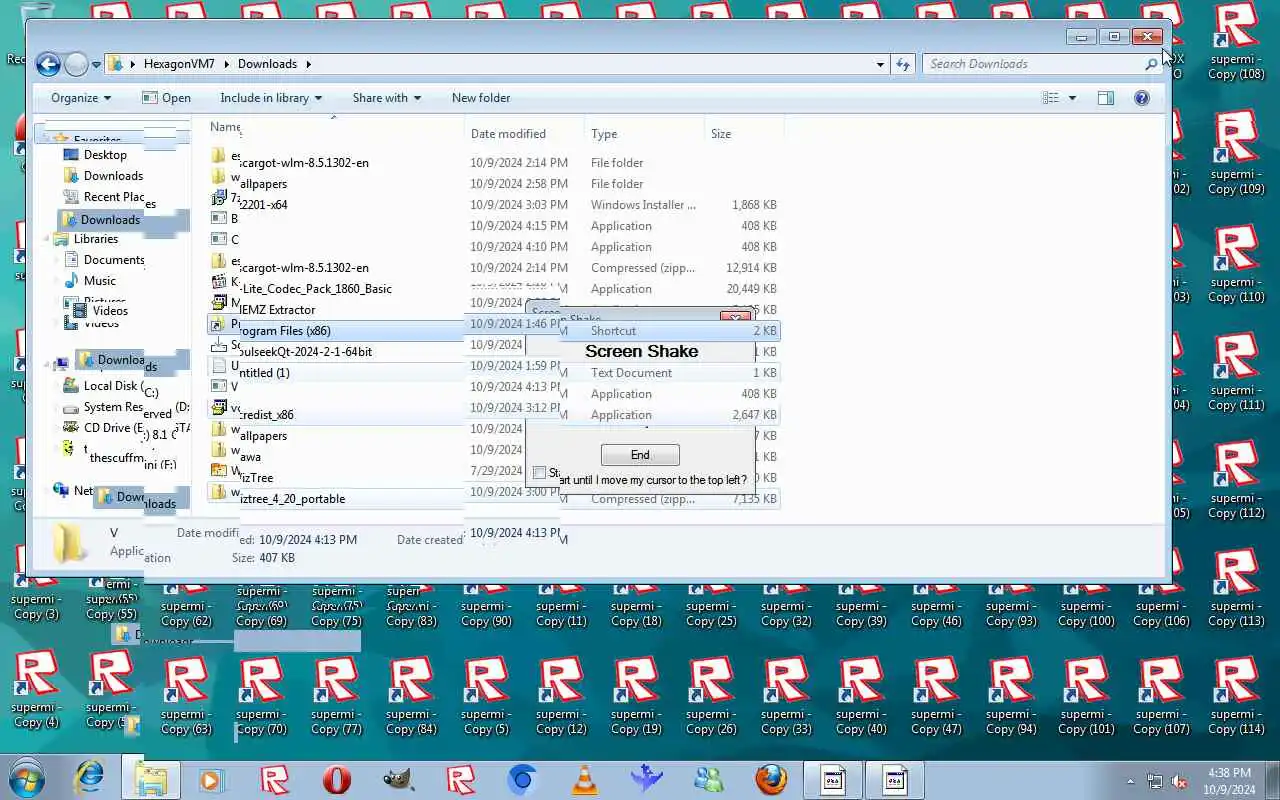Image resolution: width=1280 pixels, height=800 pixels.
Task: Open Documents under Libraries
Action: click(114, 260)
